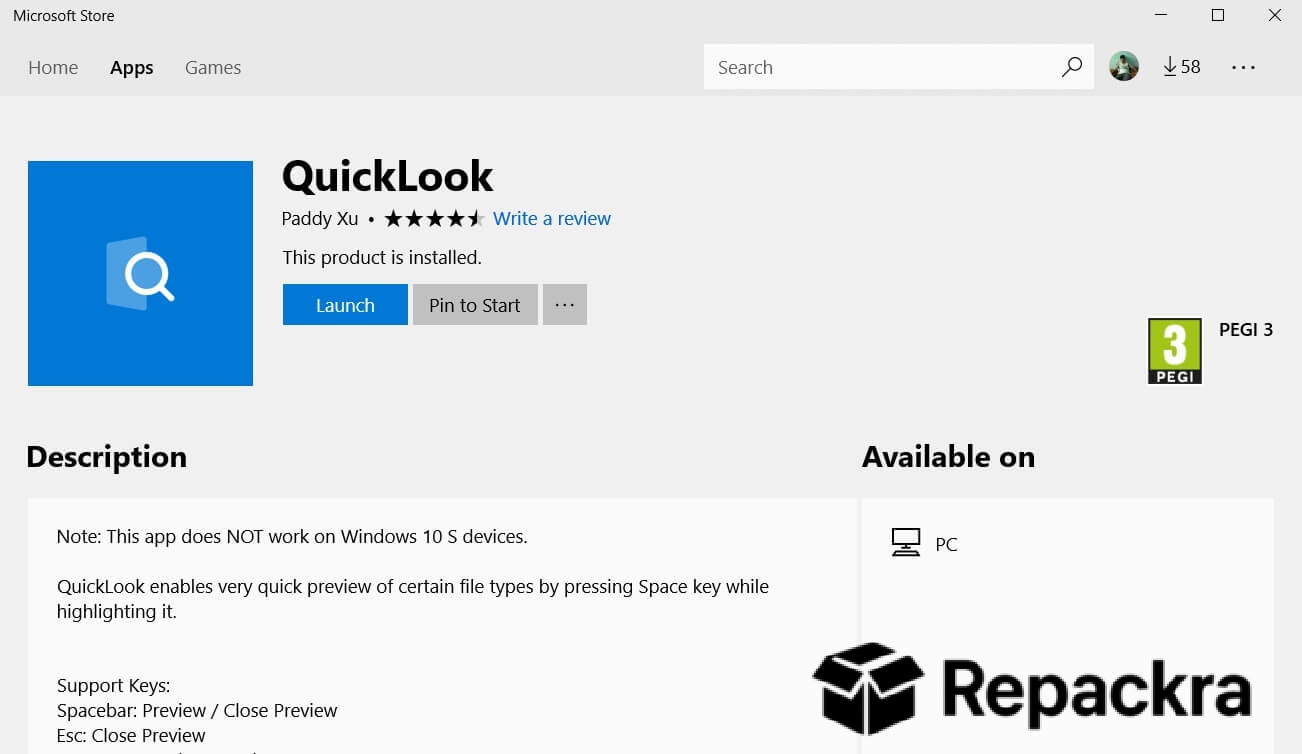The width and height of the screenshot is (1302, 754).
Task: Click the Windows 10 S note line
Action: [292, 536]
